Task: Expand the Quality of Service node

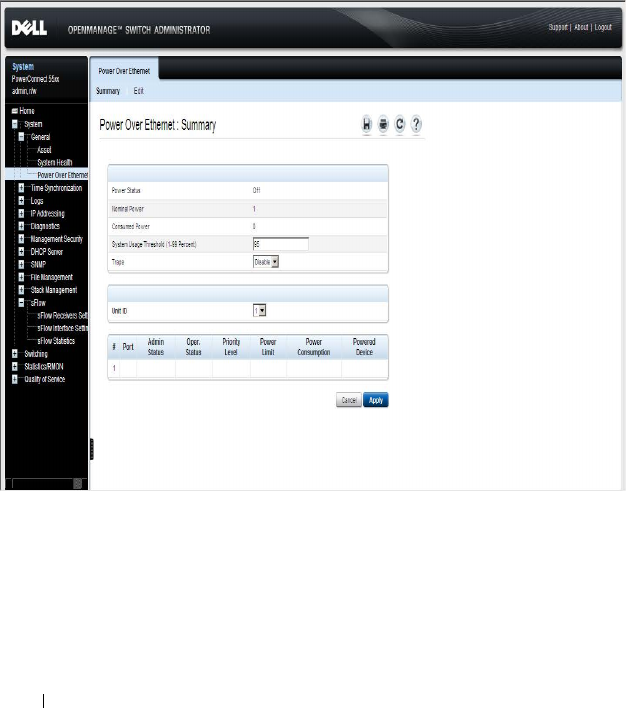Action: 15,379
